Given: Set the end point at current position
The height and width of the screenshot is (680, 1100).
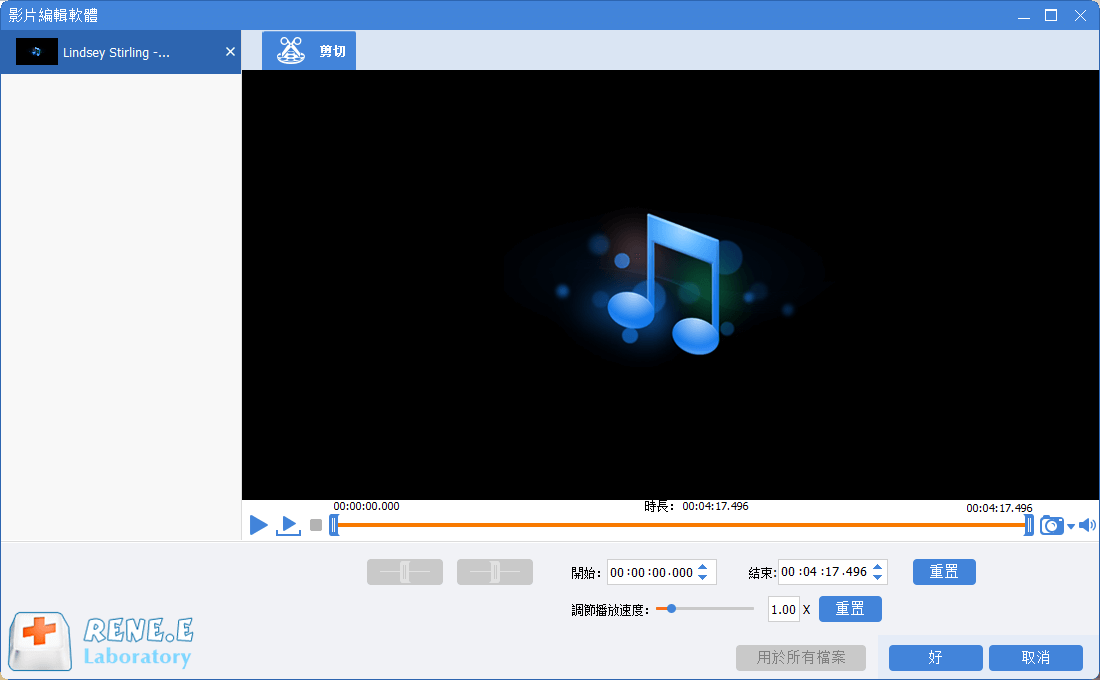Looking at the screenshot, I should pyautogui.click(x=495, y=572).
